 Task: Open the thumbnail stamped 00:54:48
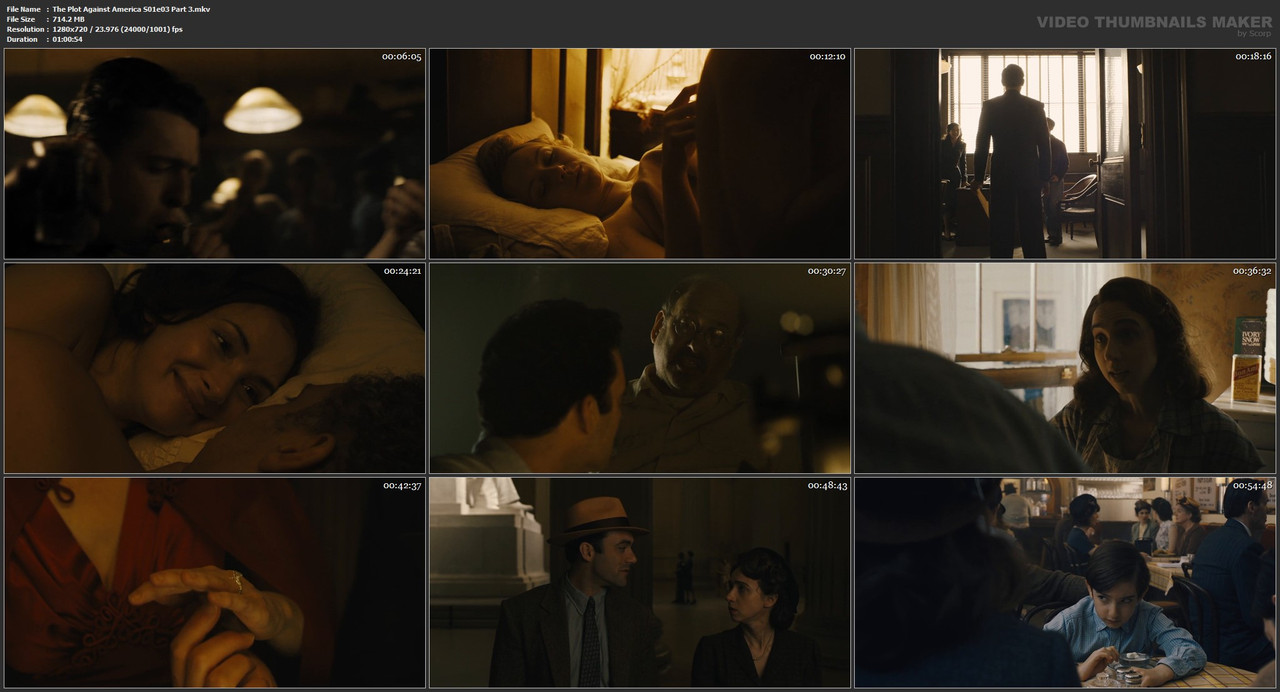tap(1065, 582)
